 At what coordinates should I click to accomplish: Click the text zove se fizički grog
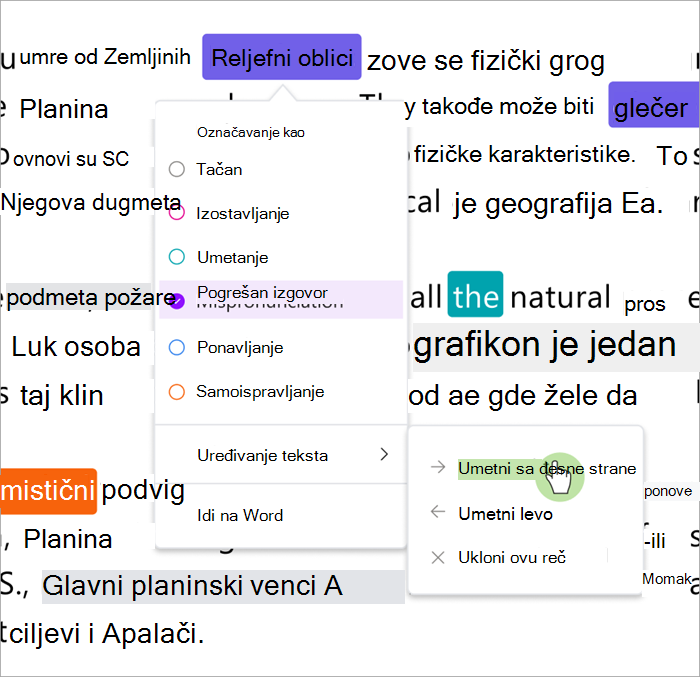coord(486,62)
